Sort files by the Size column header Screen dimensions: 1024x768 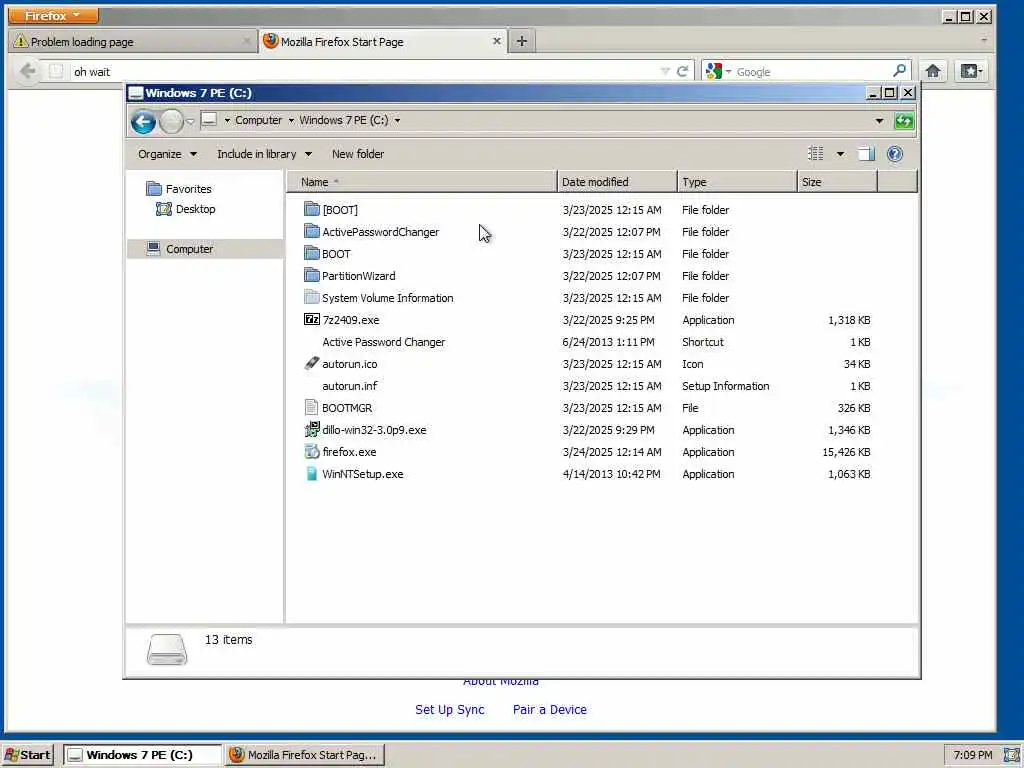click(x=837, y=182)
